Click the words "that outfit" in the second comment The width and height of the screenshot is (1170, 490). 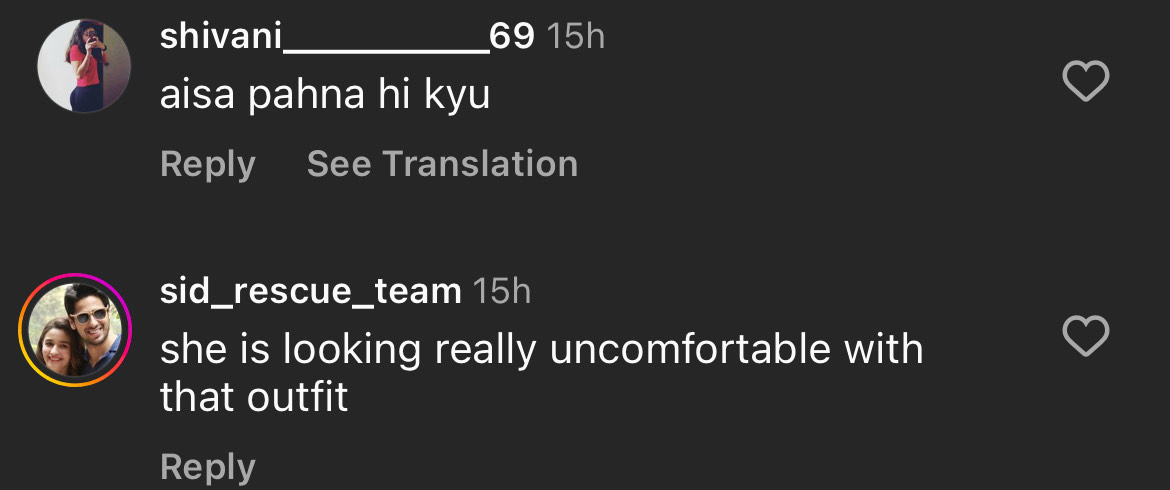tap(254, 397)
